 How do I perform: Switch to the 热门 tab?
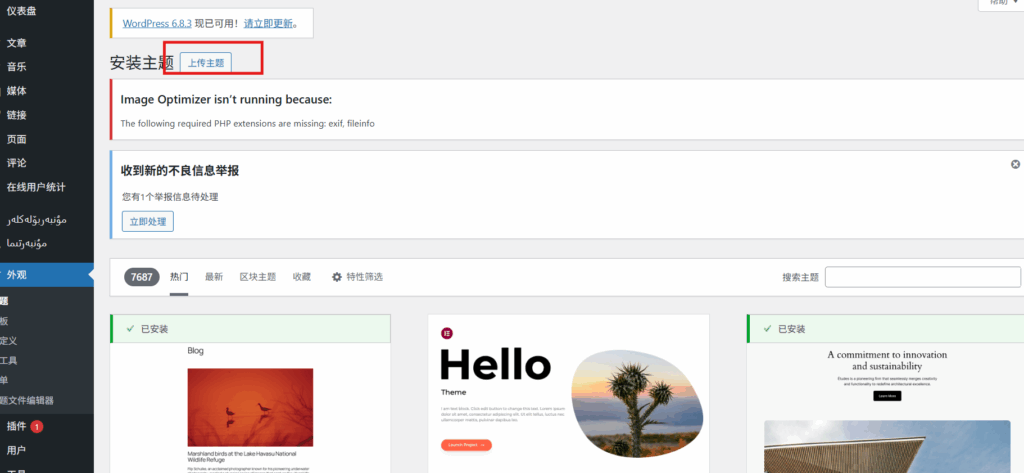179,277
